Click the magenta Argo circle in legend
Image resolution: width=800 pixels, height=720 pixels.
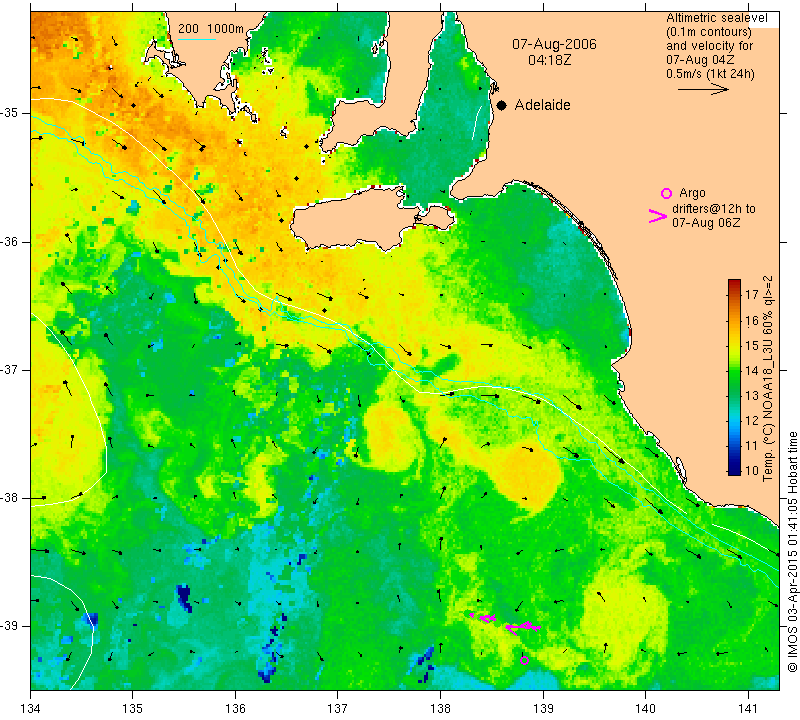tap(666, 193)
